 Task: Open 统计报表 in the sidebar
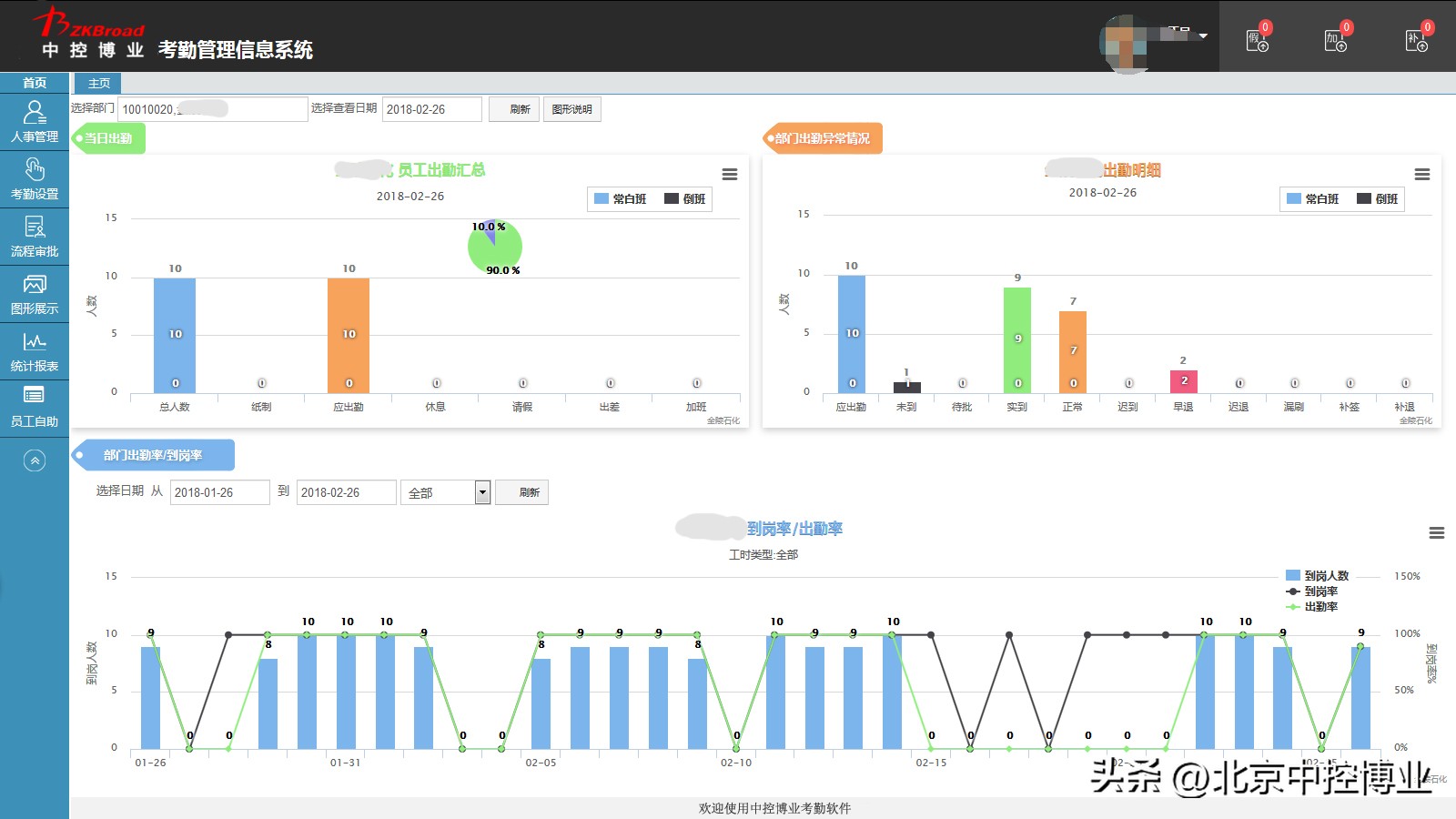pos(35,351)
